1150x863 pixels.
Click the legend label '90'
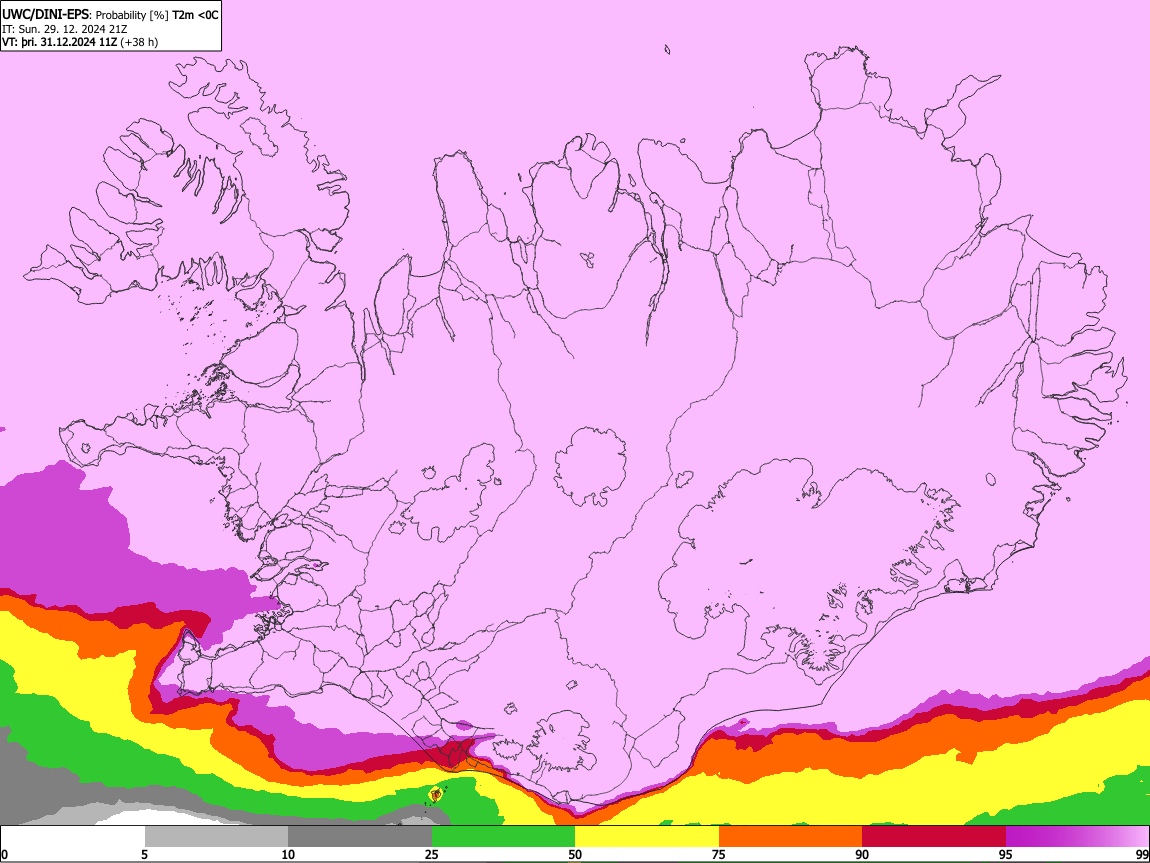(x=862, y=855)
